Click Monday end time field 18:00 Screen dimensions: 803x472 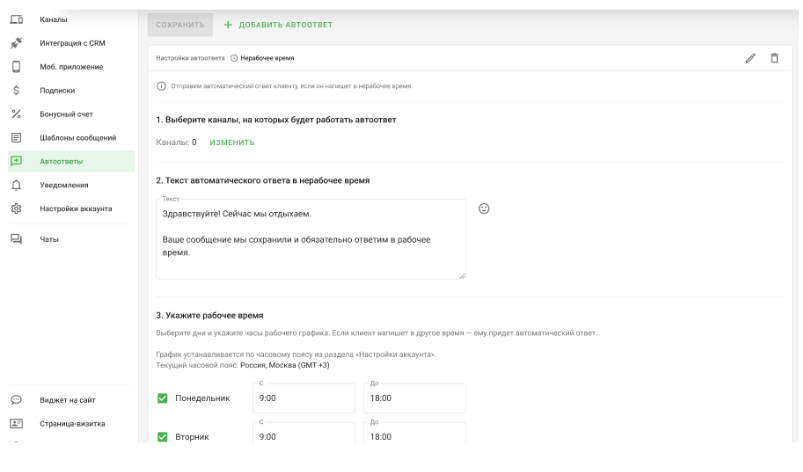[414, 398]
